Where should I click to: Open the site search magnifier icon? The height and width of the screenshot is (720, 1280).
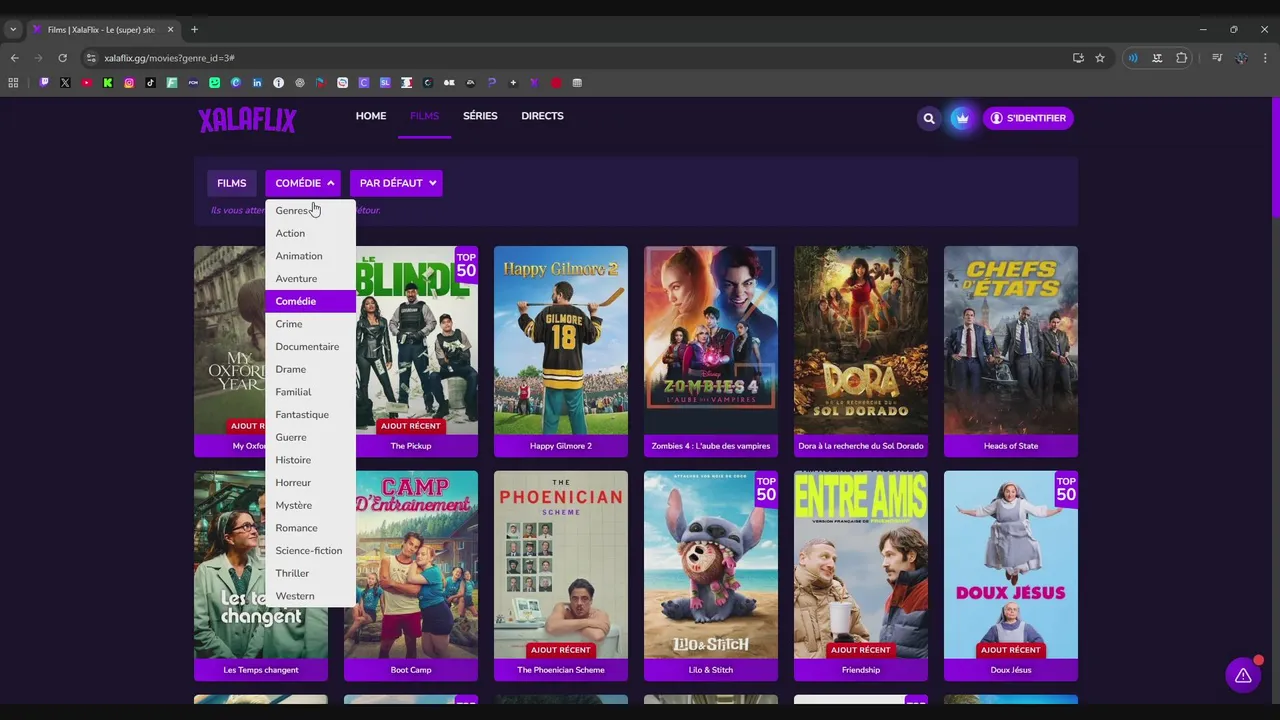click(929, 118)
